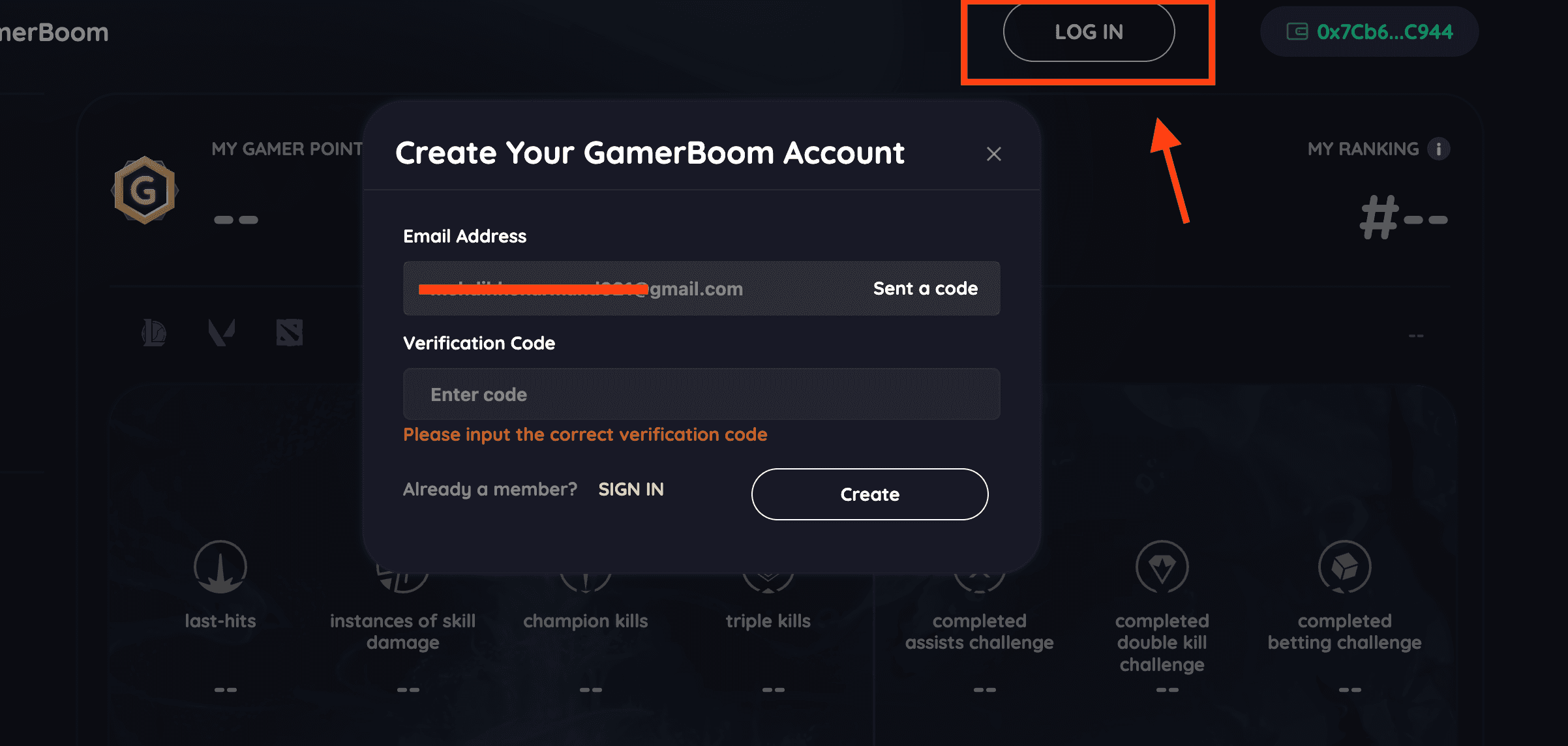The image size is (1568, 746).
Task: Click the gold G gamer point badge
Action: [145, 190]
